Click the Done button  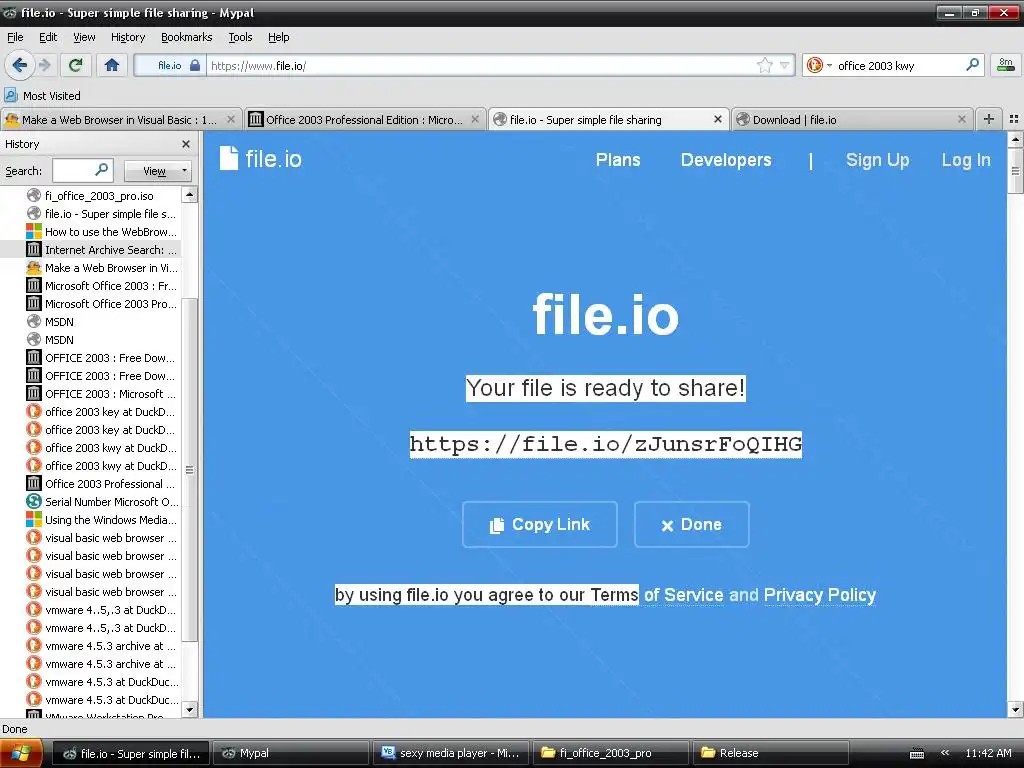coord(692,524)
